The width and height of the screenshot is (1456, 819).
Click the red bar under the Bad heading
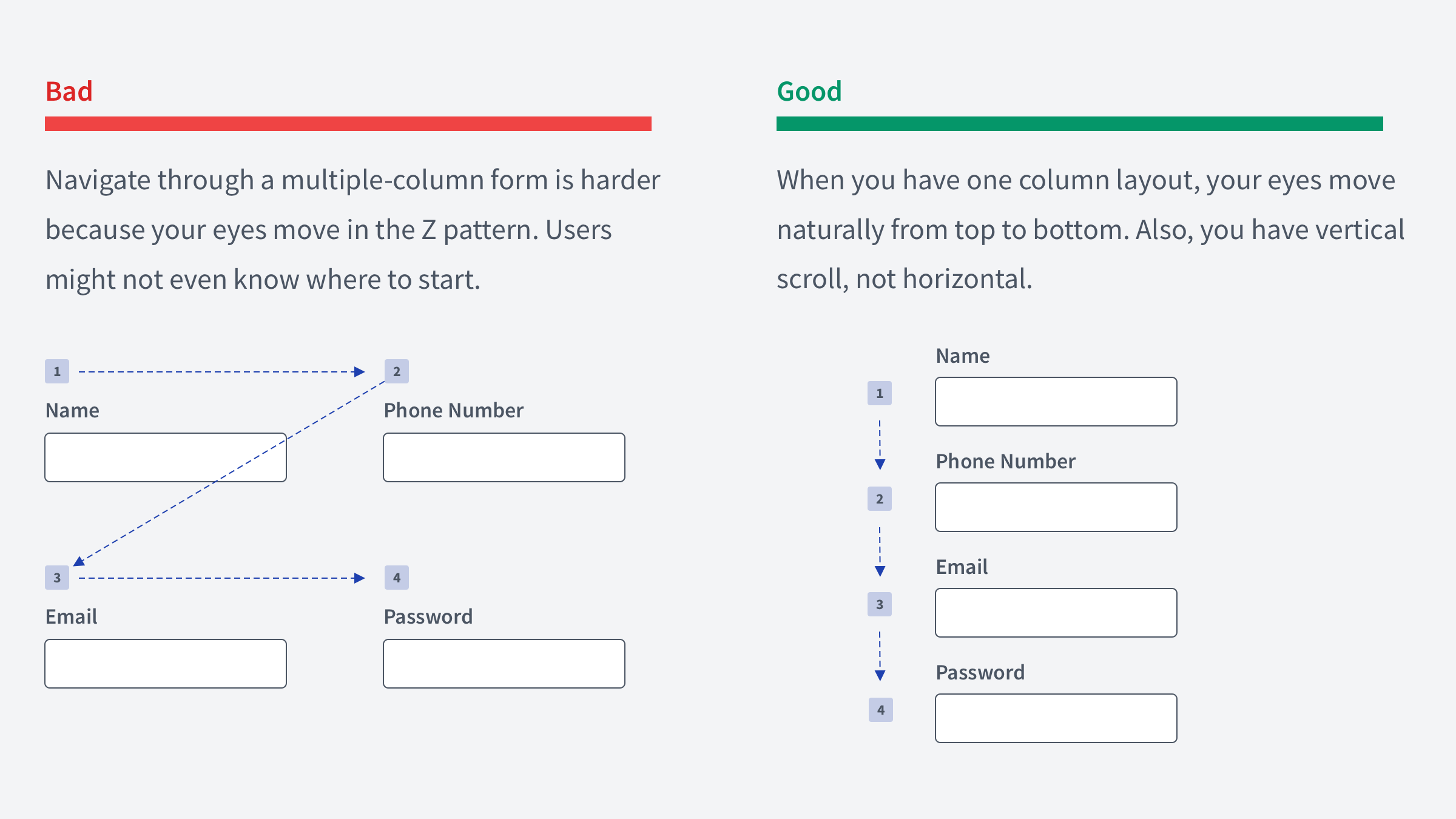click(x=348, y=124)
